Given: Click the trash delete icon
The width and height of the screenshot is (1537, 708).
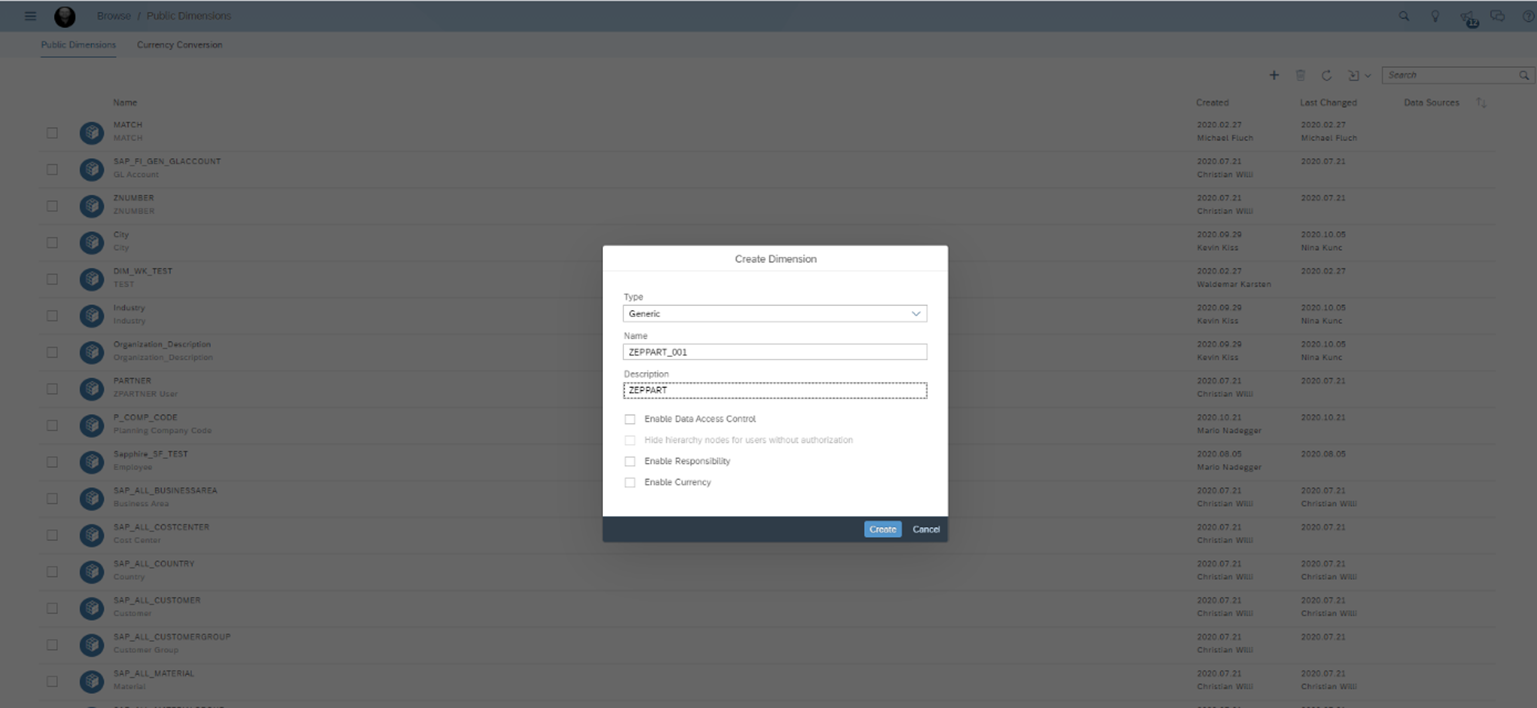Looking at the screenshot, I should pyautogui.click(x=1300, y=75).
